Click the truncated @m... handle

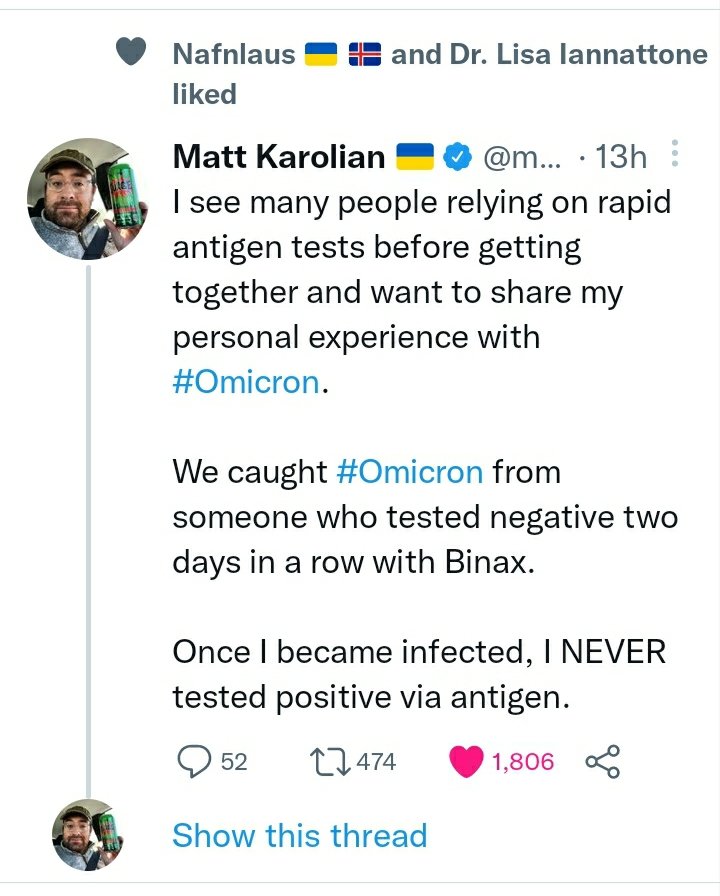(x=522, y=157)
